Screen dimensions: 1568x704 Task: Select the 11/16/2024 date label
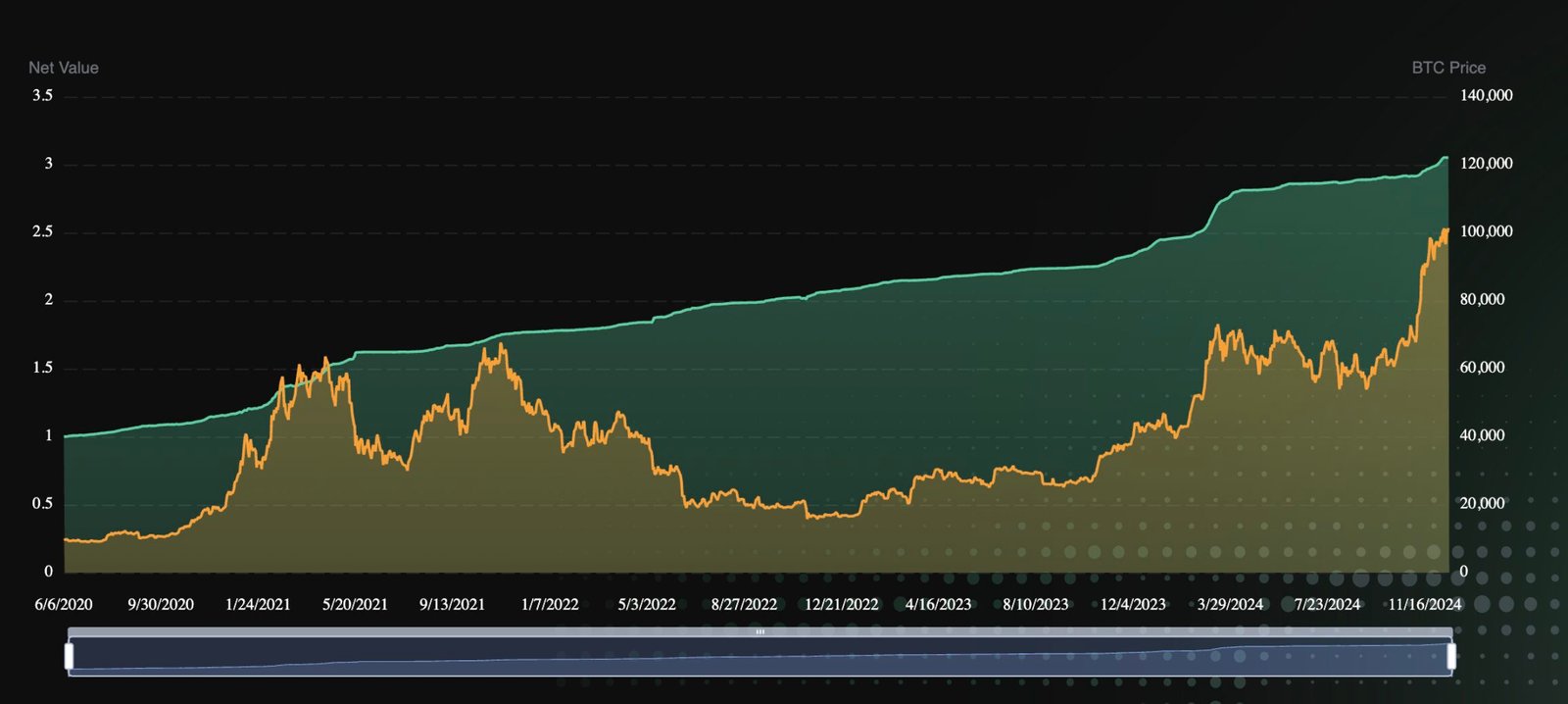(1424, 604)
